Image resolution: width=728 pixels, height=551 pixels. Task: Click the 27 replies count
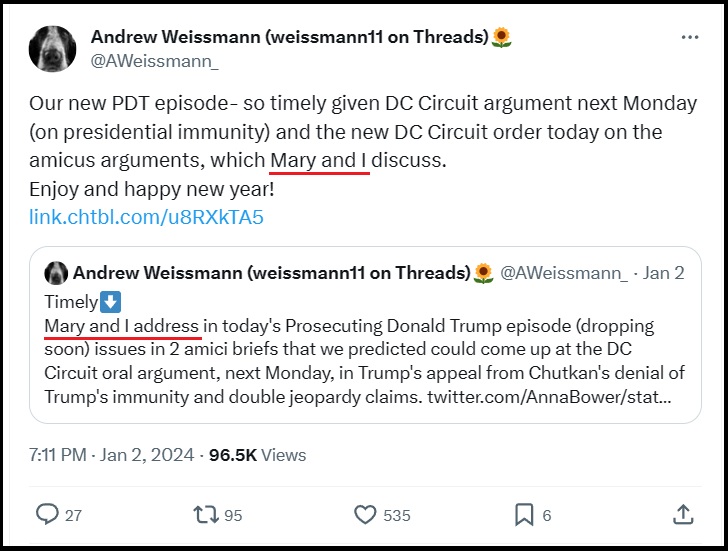(x=73, y=515)
